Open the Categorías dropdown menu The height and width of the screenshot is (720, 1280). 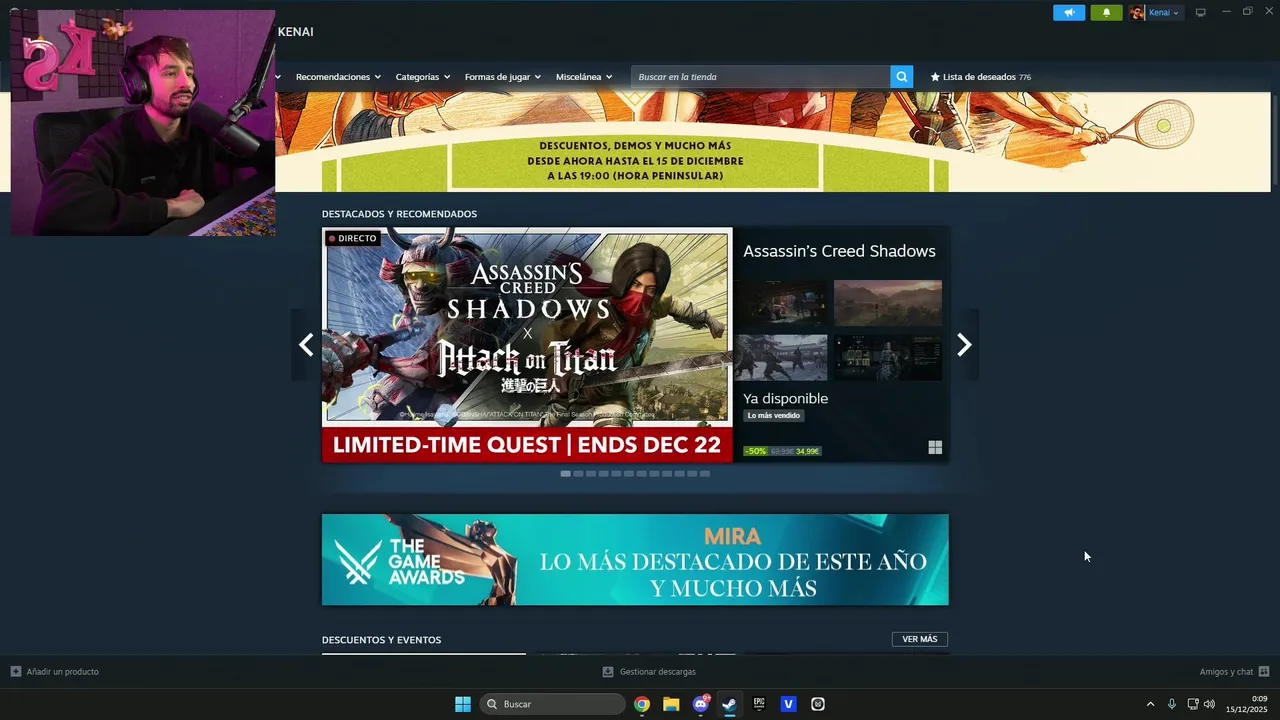(423, 77)
